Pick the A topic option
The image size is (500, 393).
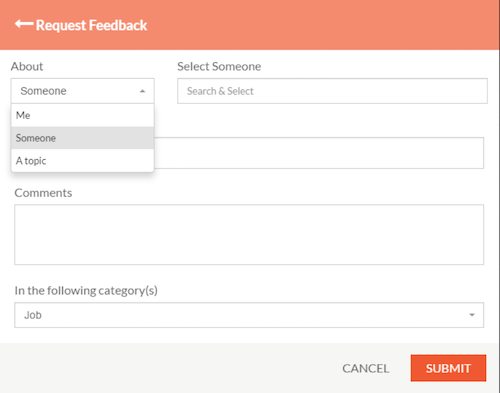(x=82, y=161)
